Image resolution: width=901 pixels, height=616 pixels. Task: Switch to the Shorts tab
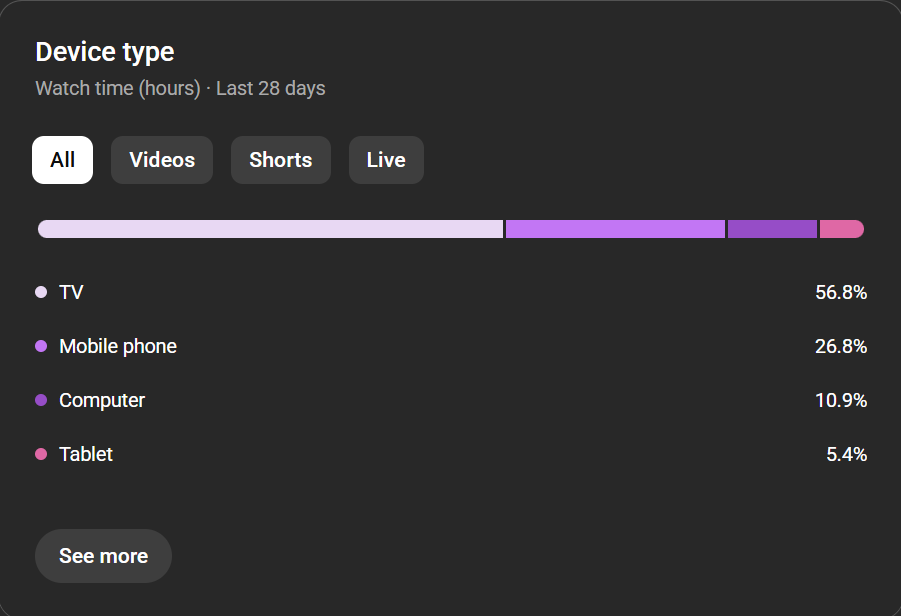pyautogui.click(x=280, y=159)
